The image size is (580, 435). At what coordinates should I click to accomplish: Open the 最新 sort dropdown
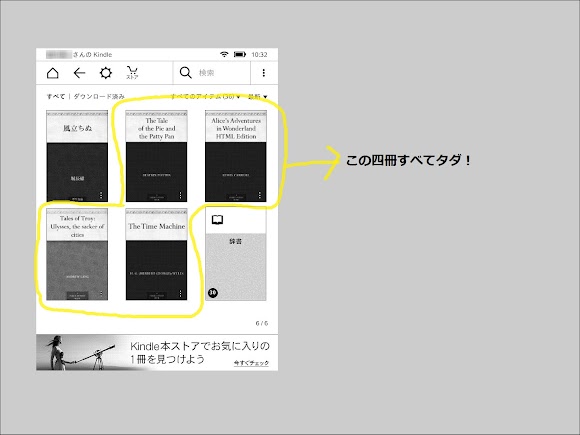(257, 97)
